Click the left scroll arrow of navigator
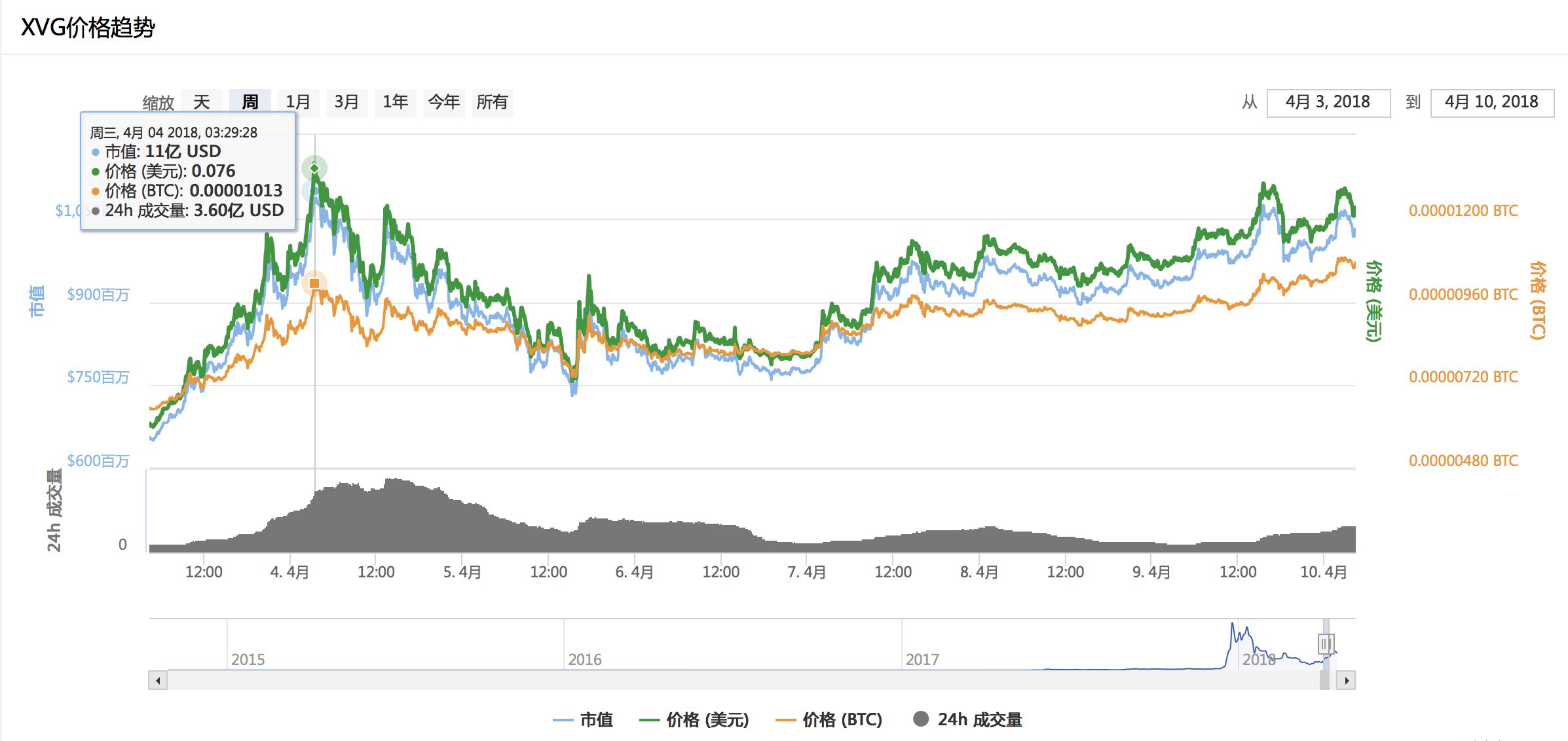The width and height of the screenshot is (1568, 741). click(158, 681)
